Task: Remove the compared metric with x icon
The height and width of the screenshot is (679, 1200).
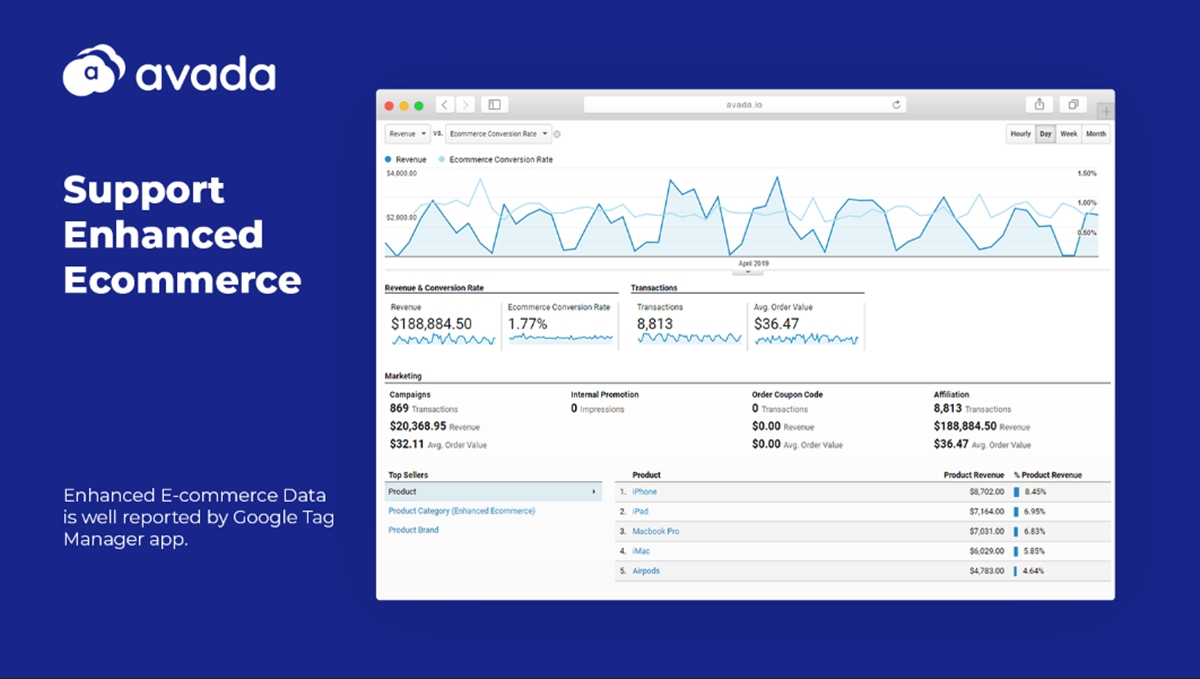Action: click(557, 134)
